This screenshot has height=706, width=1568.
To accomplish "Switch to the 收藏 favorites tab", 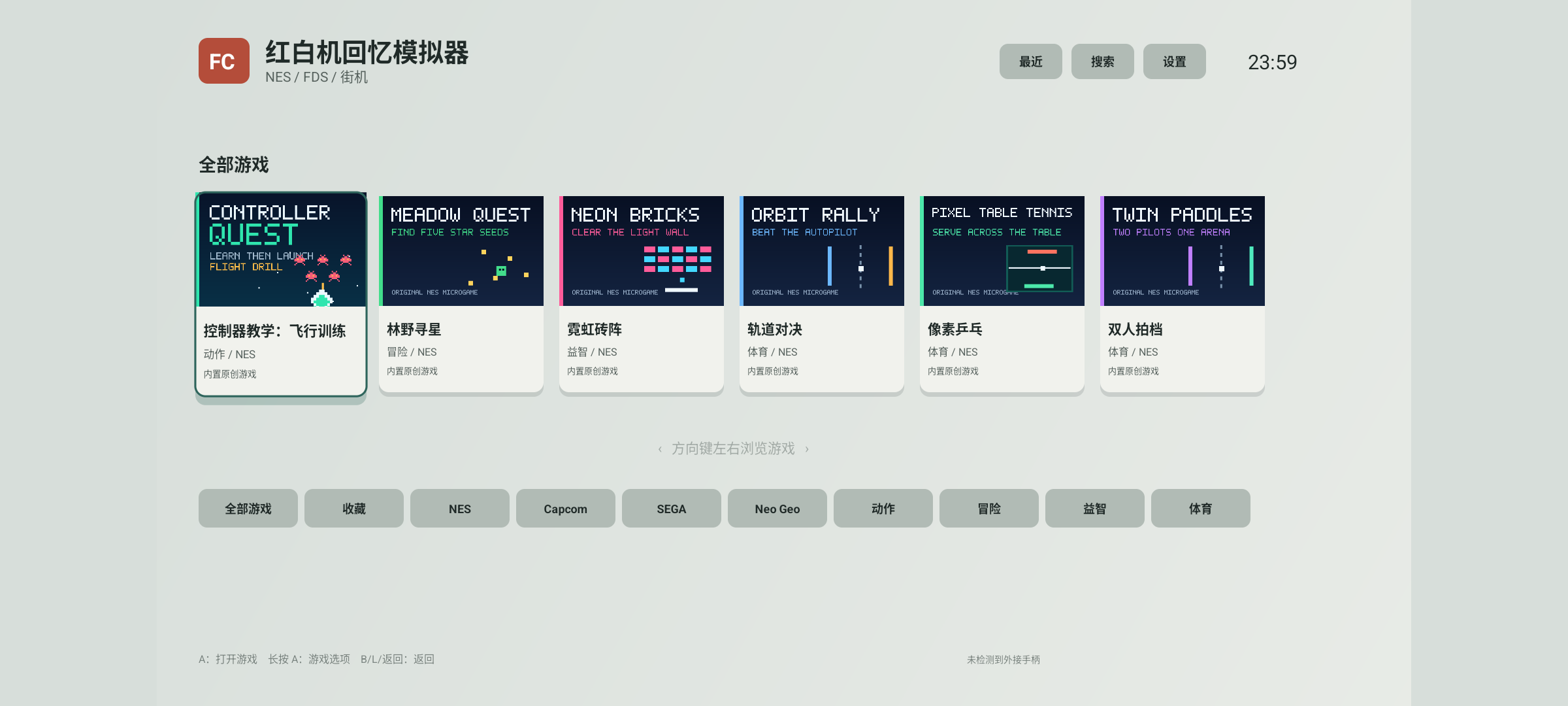I will [354, 509].
